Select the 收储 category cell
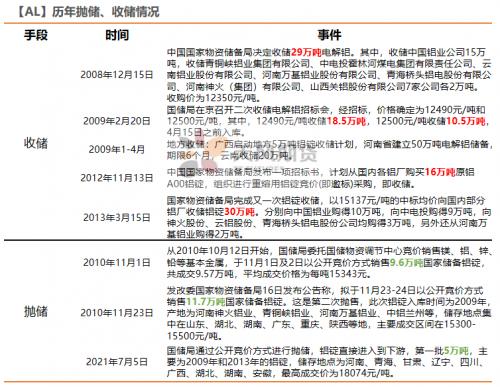This screenshot has width=500, height=387. point(36,143)
